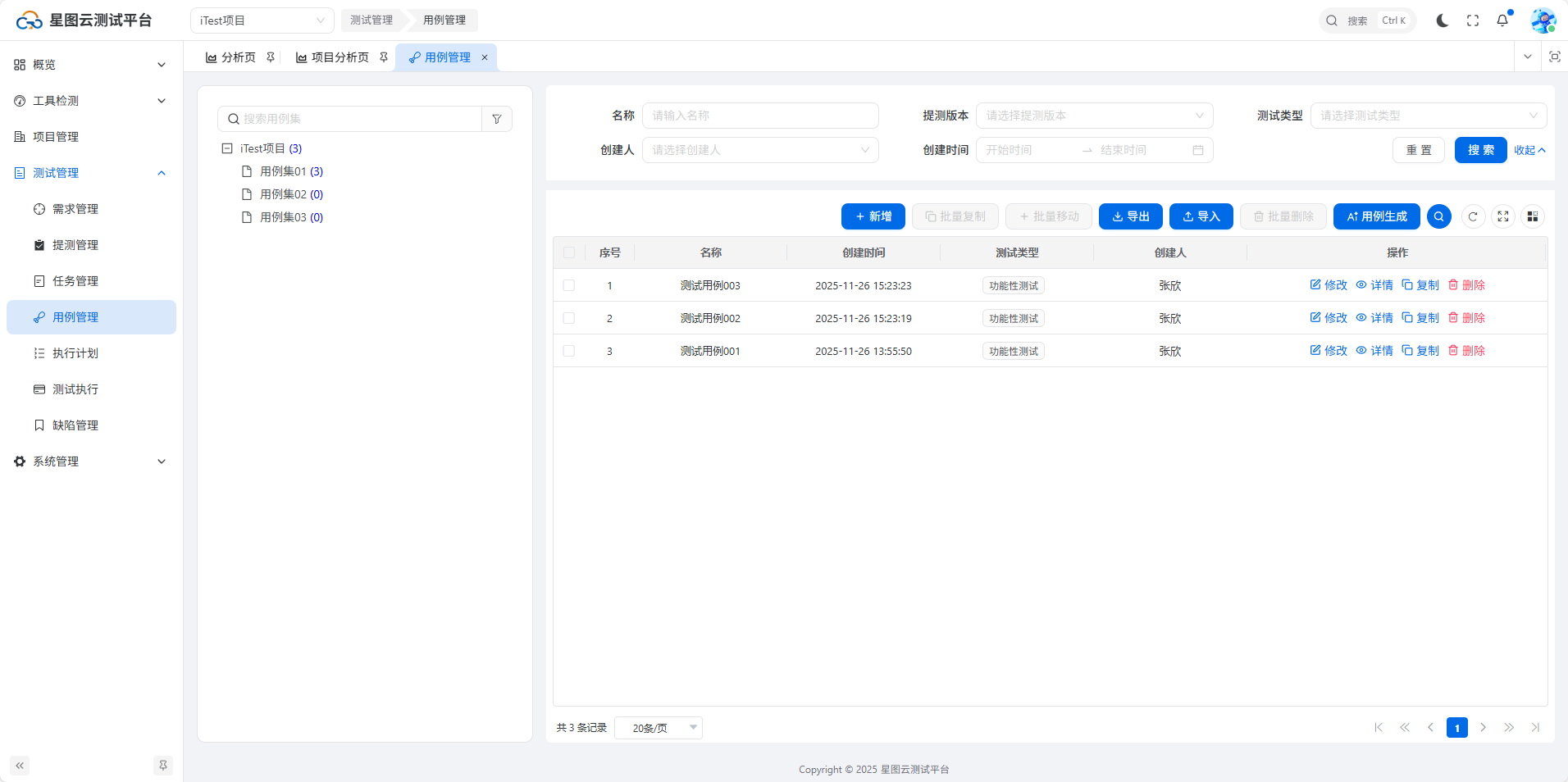The image size is (1568, 782).
Task: Check the select-all header checkbox
Action: (x=569, y=252)
